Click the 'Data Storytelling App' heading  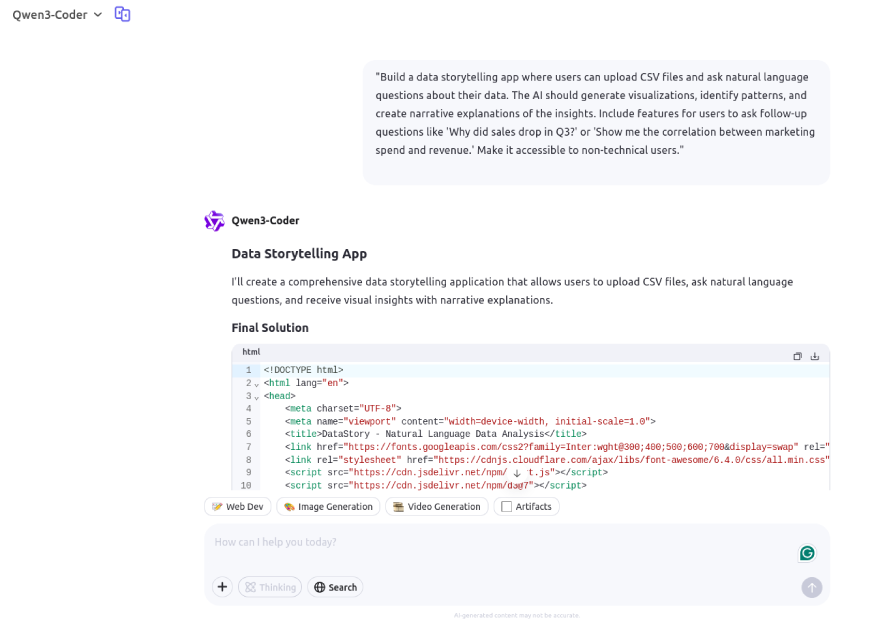pos(299,254)
